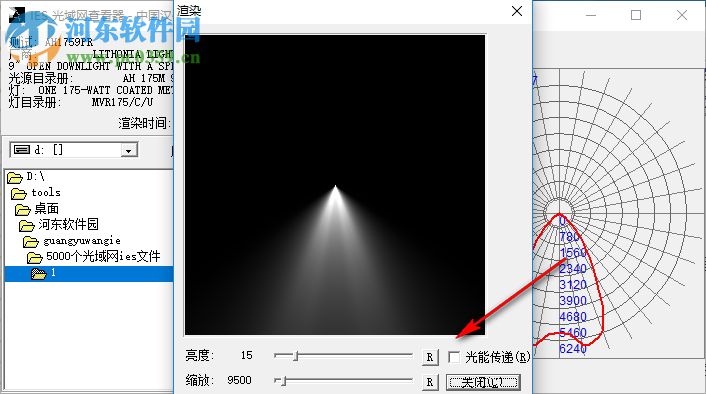Click the rendered light preview image
This screenshot has width=706, height=394.
pyautogui.click(x=335, y=185)
